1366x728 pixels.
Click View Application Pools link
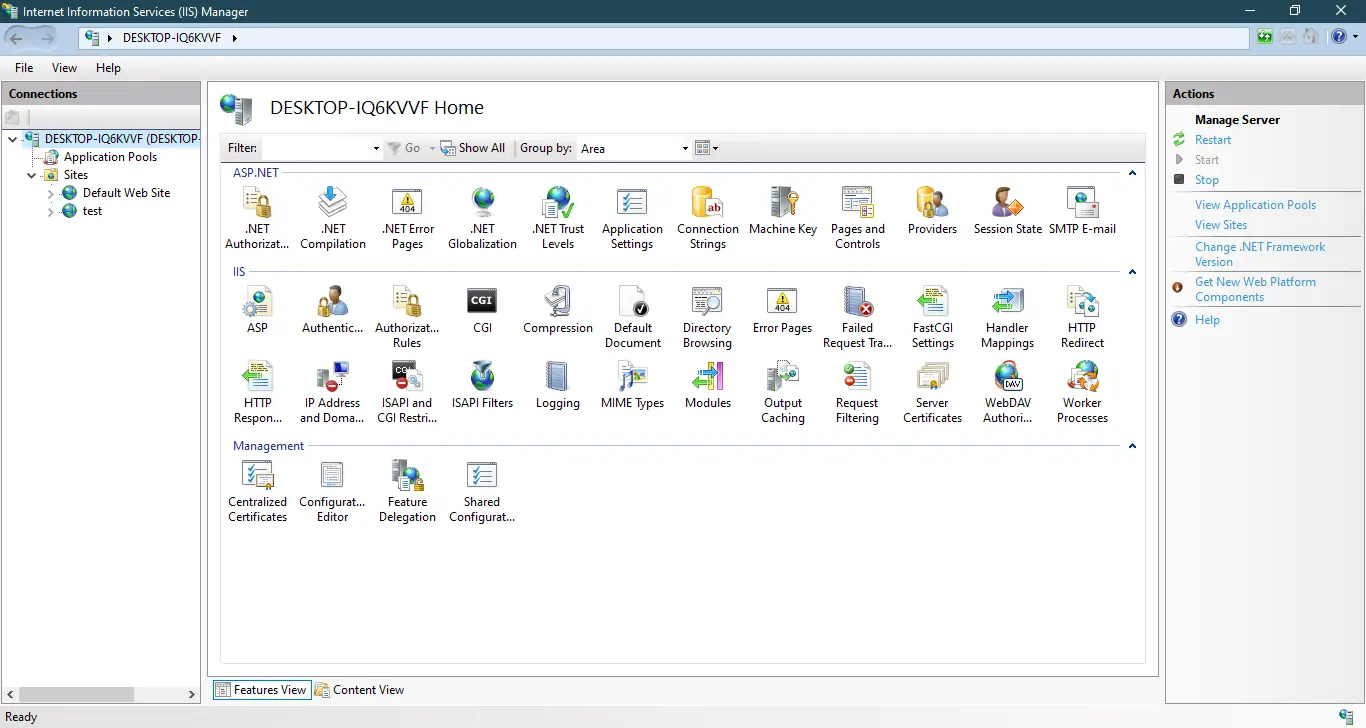tap(1255, 205)
